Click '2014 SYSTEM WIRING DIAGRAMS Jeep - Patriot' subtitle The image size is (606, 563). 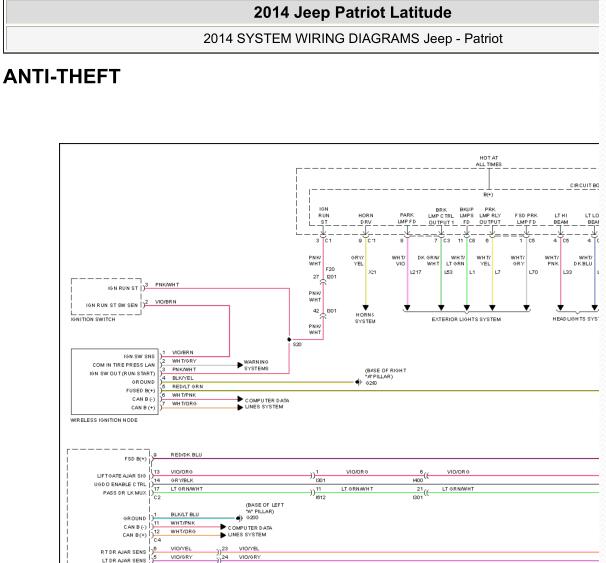point(352,39)
